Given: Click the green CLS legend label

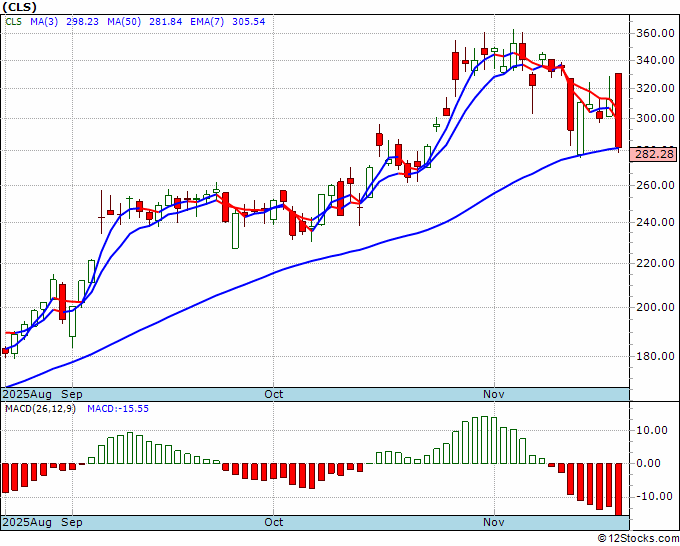Looking at the screenshot, I should pyautogui.click(x=13, y=22).
